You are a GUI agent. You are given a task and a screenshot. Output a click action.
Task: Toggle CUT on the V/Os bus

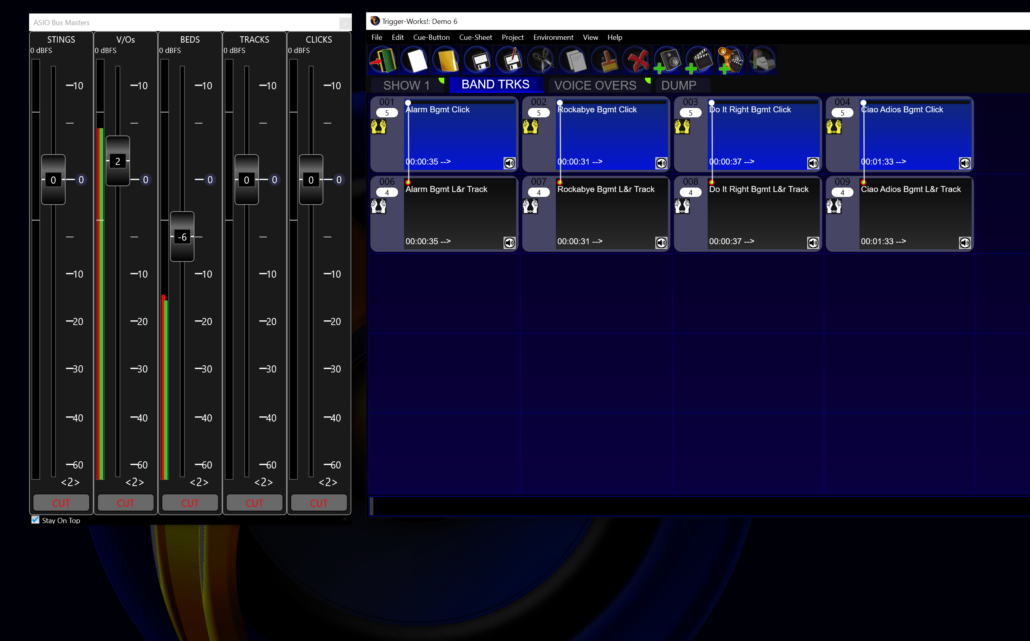click(x=125, y=502)
